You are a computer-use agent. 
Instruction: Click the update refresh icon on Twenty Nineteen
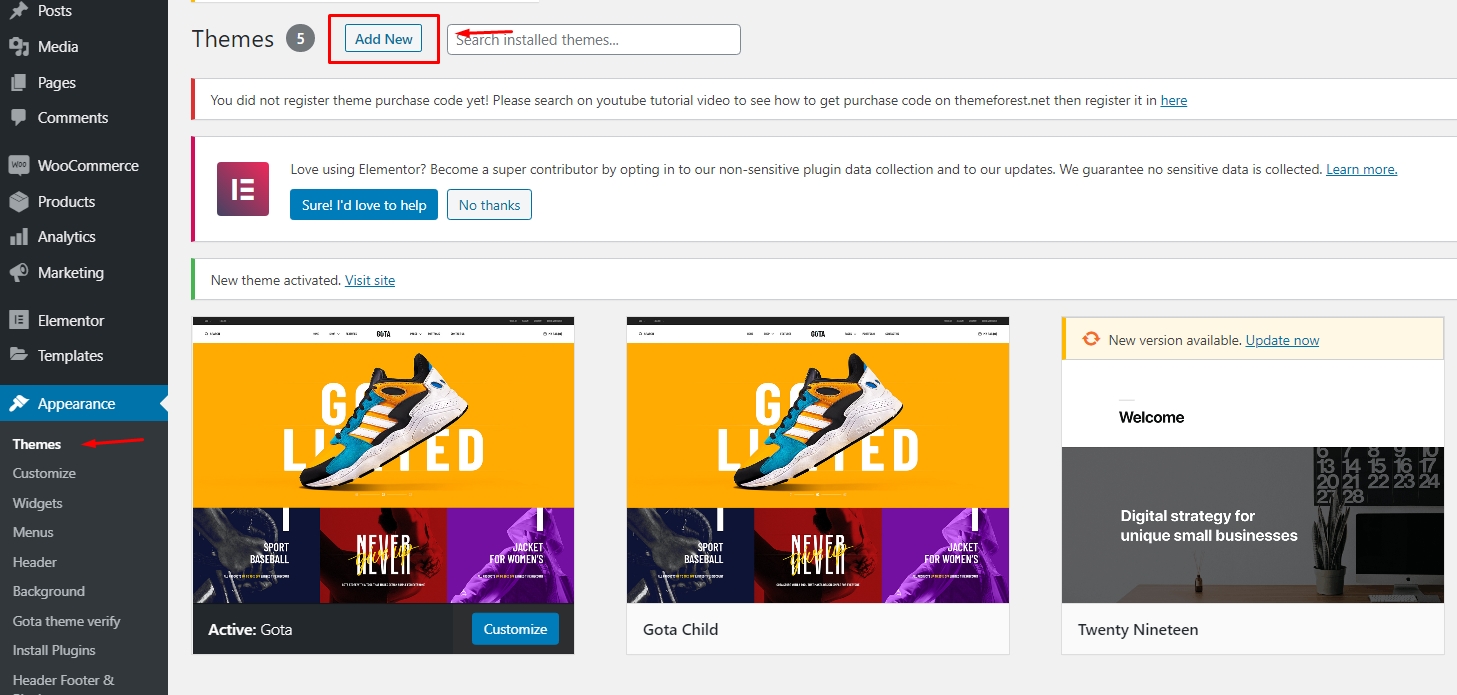pyautogui.click(x=1091, y=340)
